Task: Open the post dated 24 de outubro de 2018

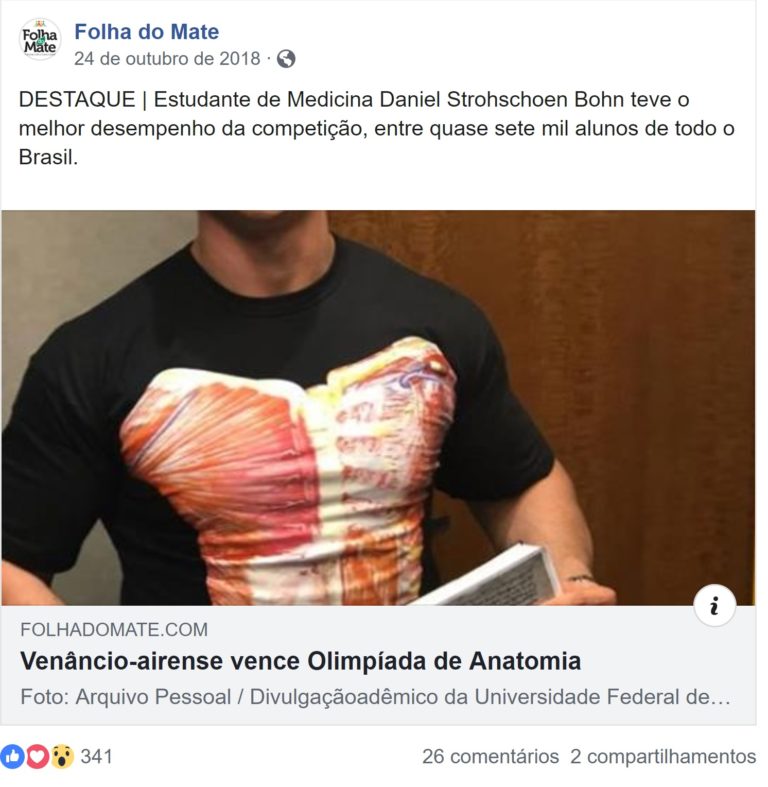Action: pyautogui.click(x=167, y=59)
